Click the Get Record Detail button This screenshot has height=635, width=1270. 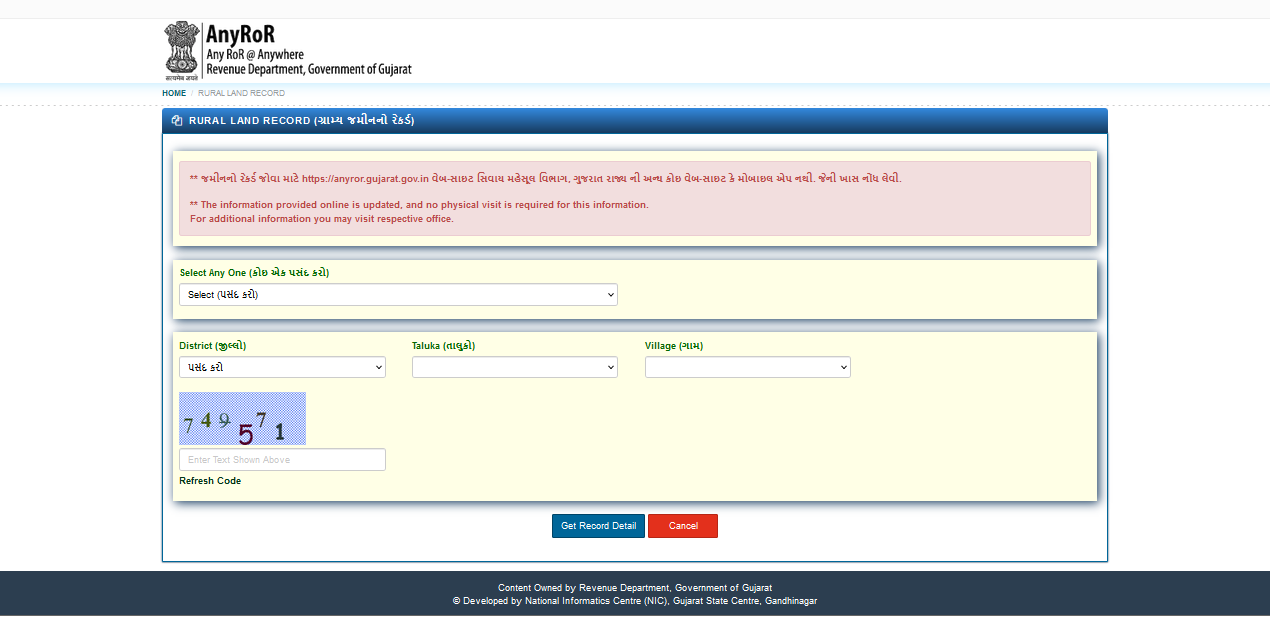point(598,525)
